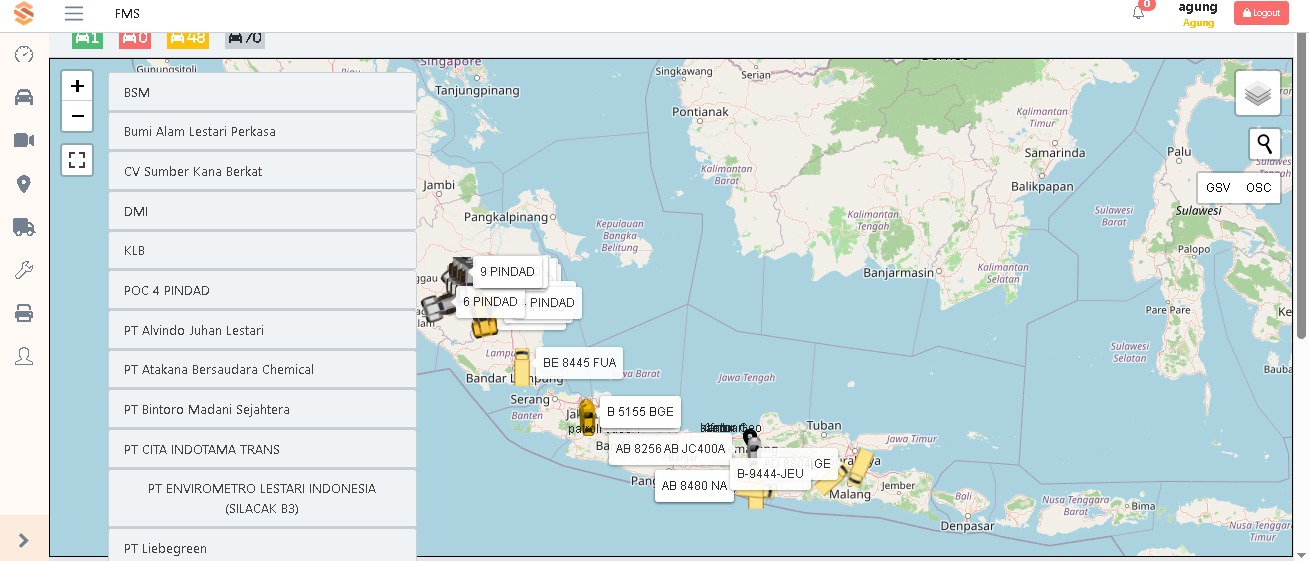The height and width of the screenshot is (561, 1309).
Task: Open the wrench maintenance icon in sidebar
Action: point(24,270)
